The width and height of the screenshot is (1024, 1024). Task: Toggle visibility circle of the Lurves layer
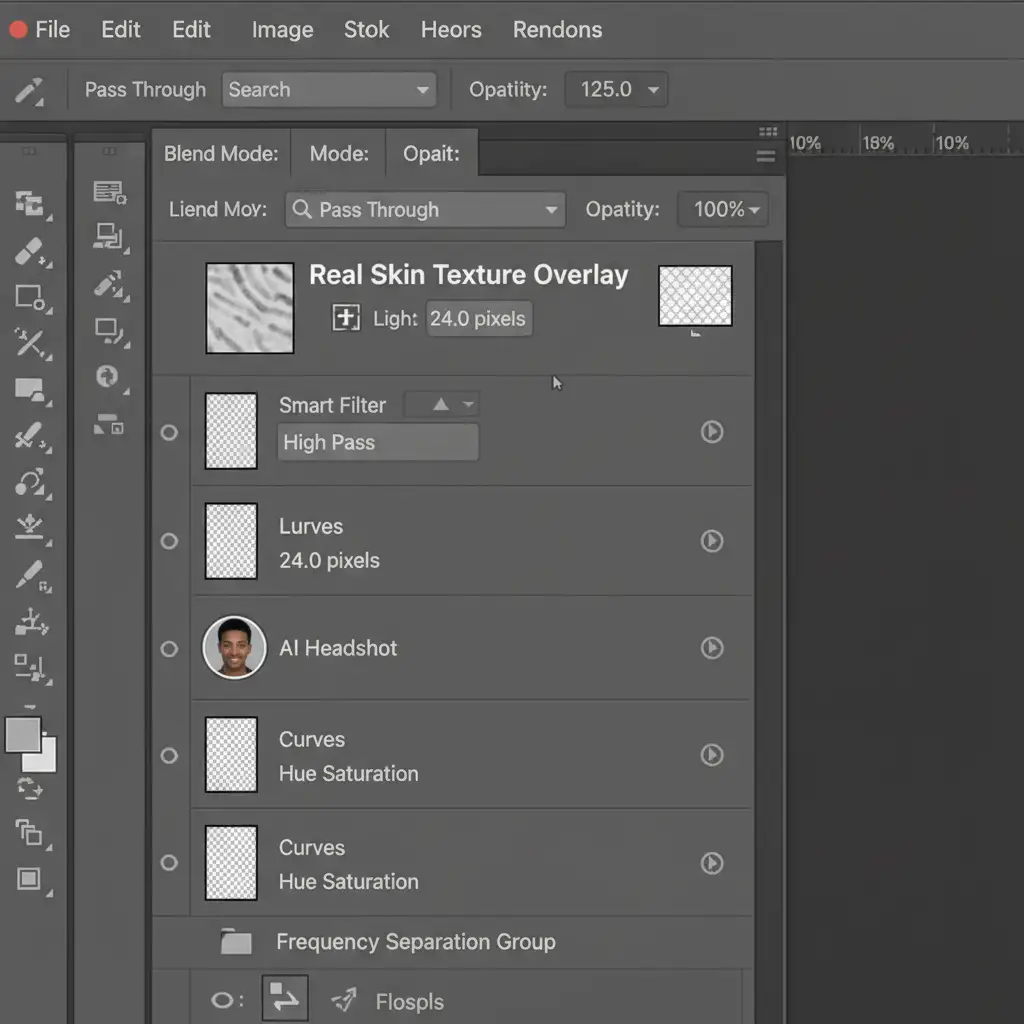(169, 541)
